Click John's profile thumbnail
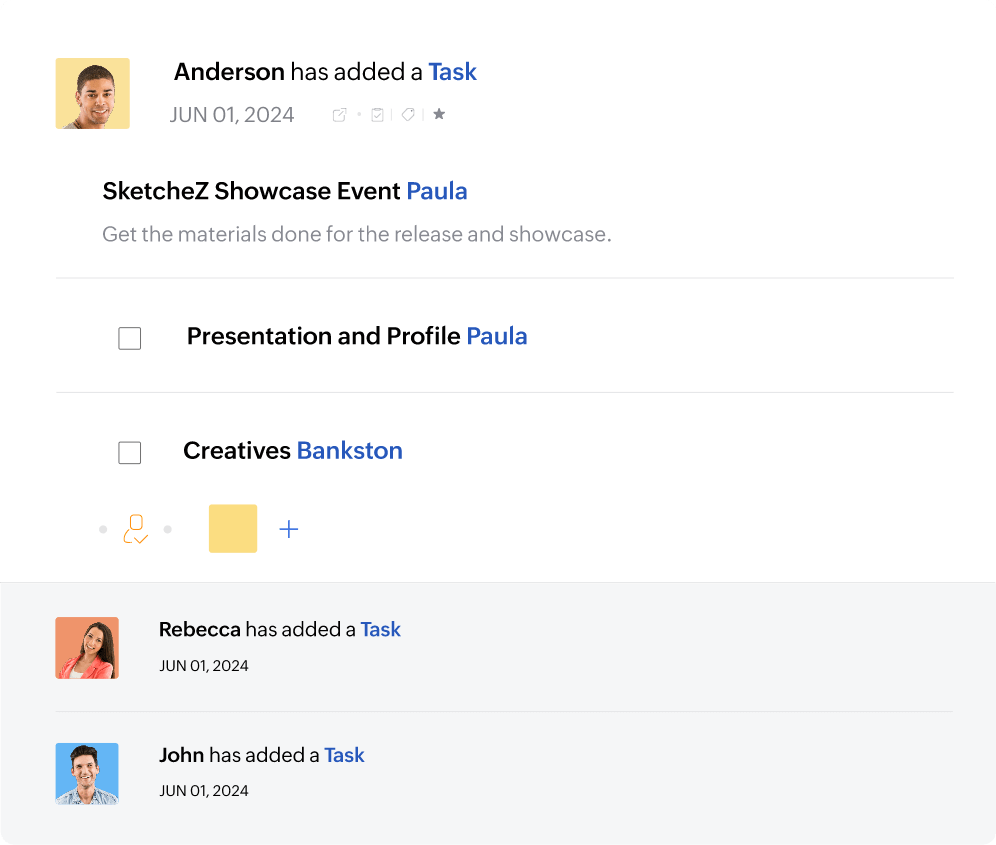This screenshot has width=996, height=845. pos(87,774)
